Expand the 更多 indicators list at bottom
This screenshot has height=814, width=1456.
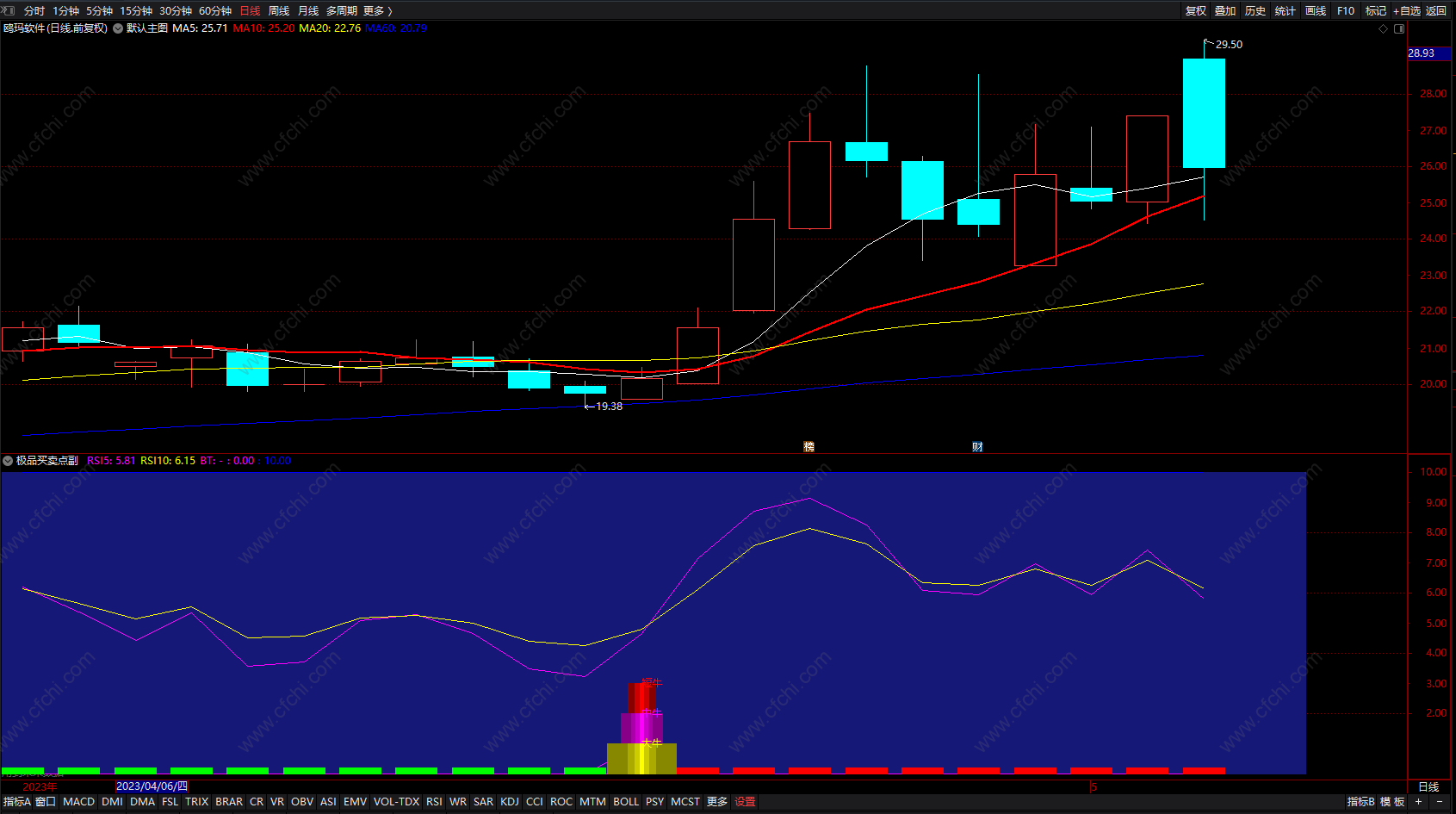(717, 802)
